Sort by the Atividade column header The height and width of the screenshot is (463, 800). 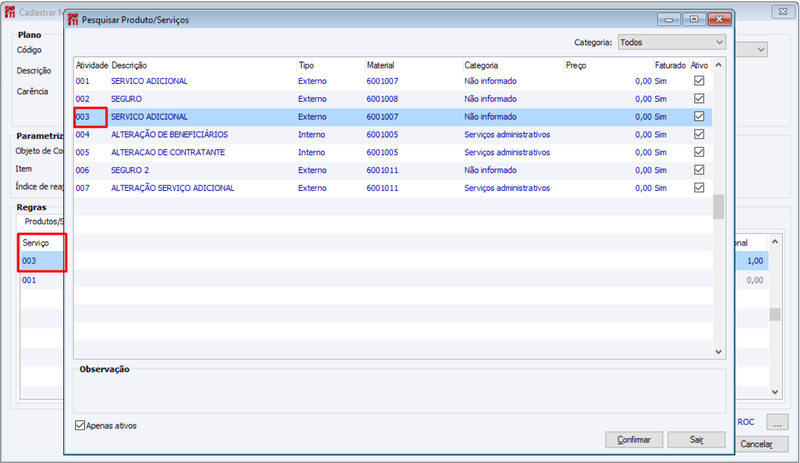(x=92, y=65)
